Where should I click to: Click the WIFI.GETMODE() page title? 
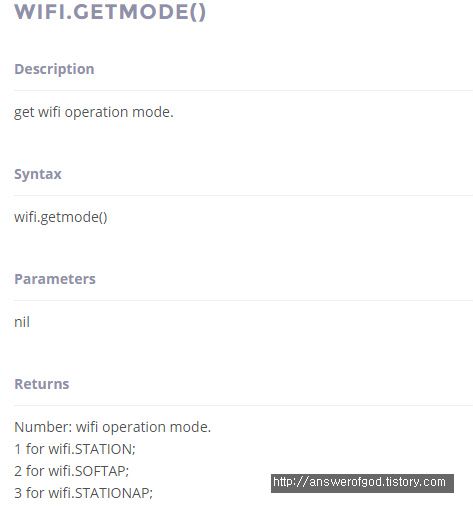point(110,12)
